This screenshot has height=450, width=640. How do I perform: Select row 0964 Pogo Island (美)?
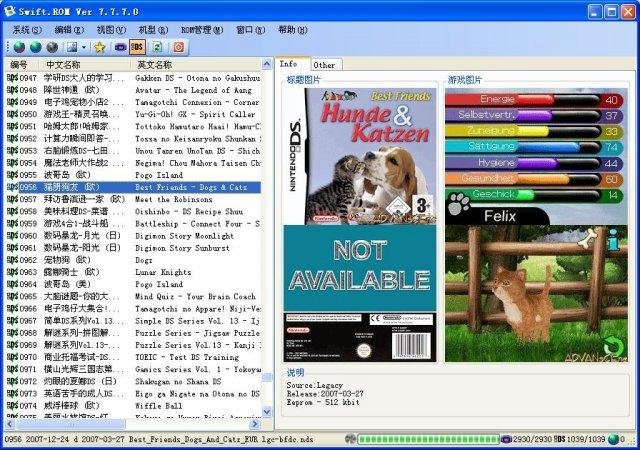click(x=133, y=284)
